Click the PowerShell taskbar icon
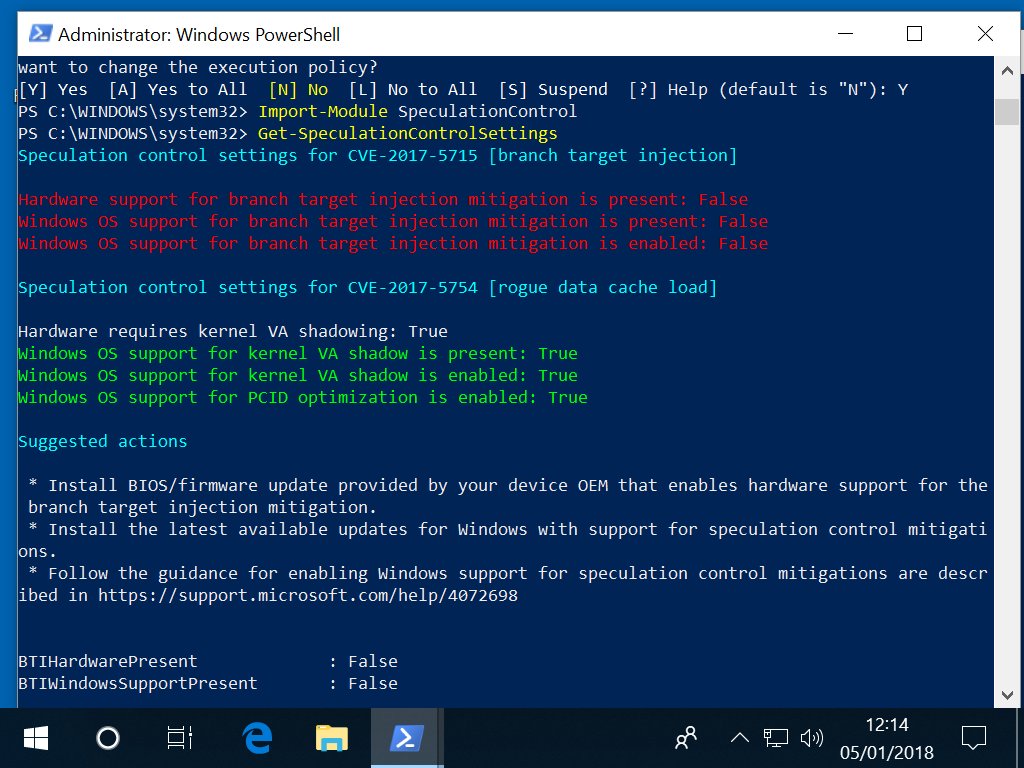 406,738
